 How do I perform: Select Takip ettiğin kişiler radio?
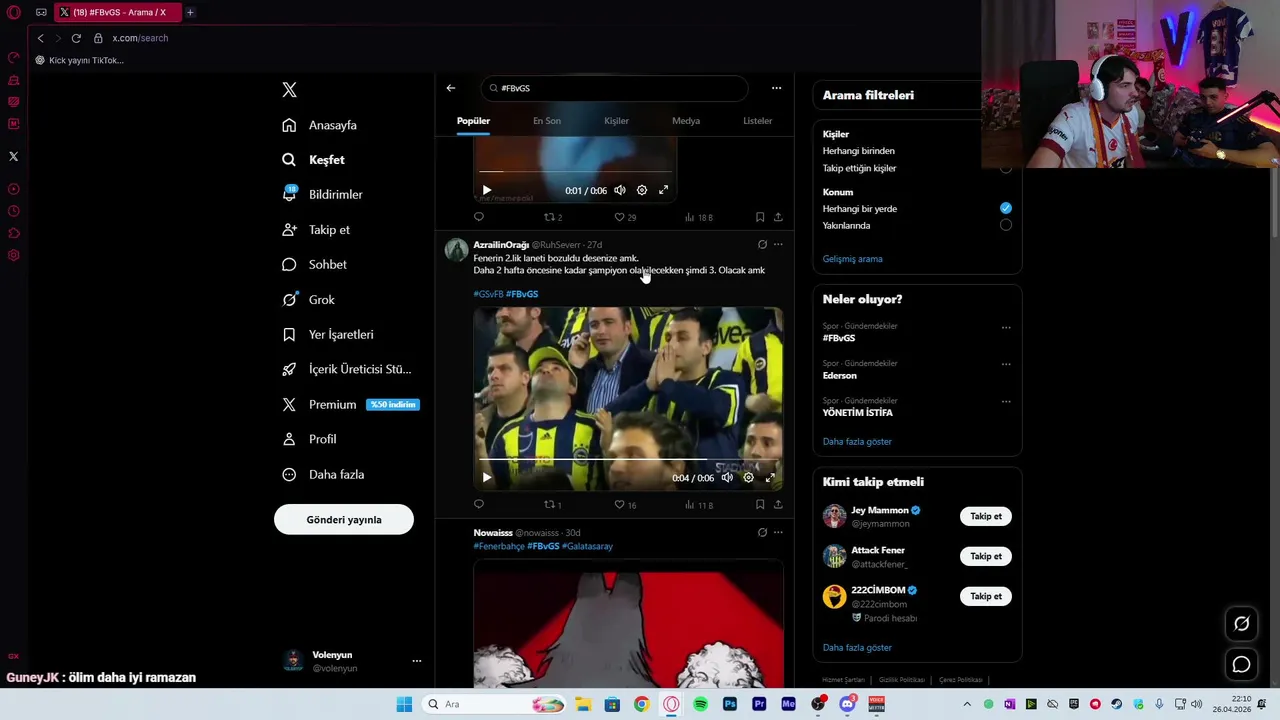1006,168
